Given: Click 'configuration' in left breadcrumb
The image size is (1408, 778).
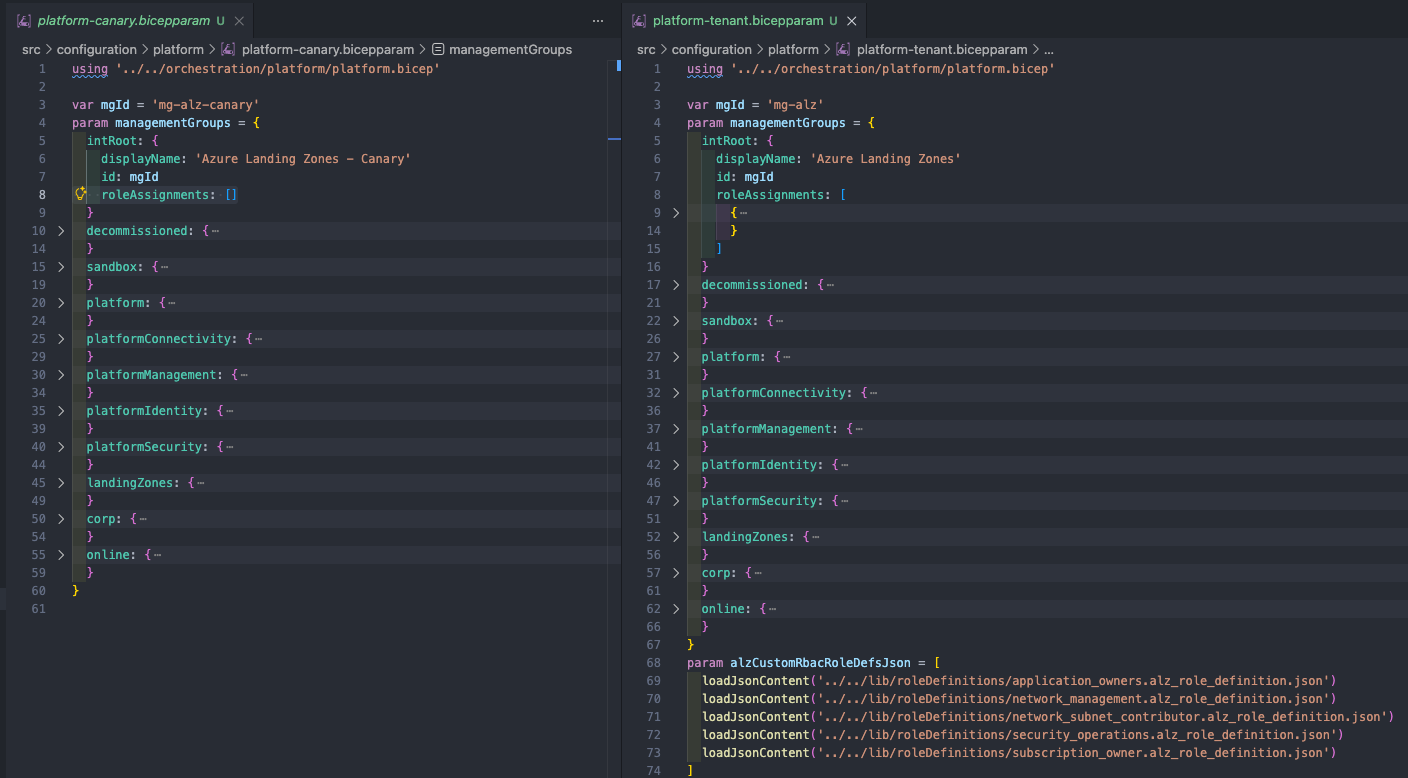Looking at the screenshot, I should (96, 49).
